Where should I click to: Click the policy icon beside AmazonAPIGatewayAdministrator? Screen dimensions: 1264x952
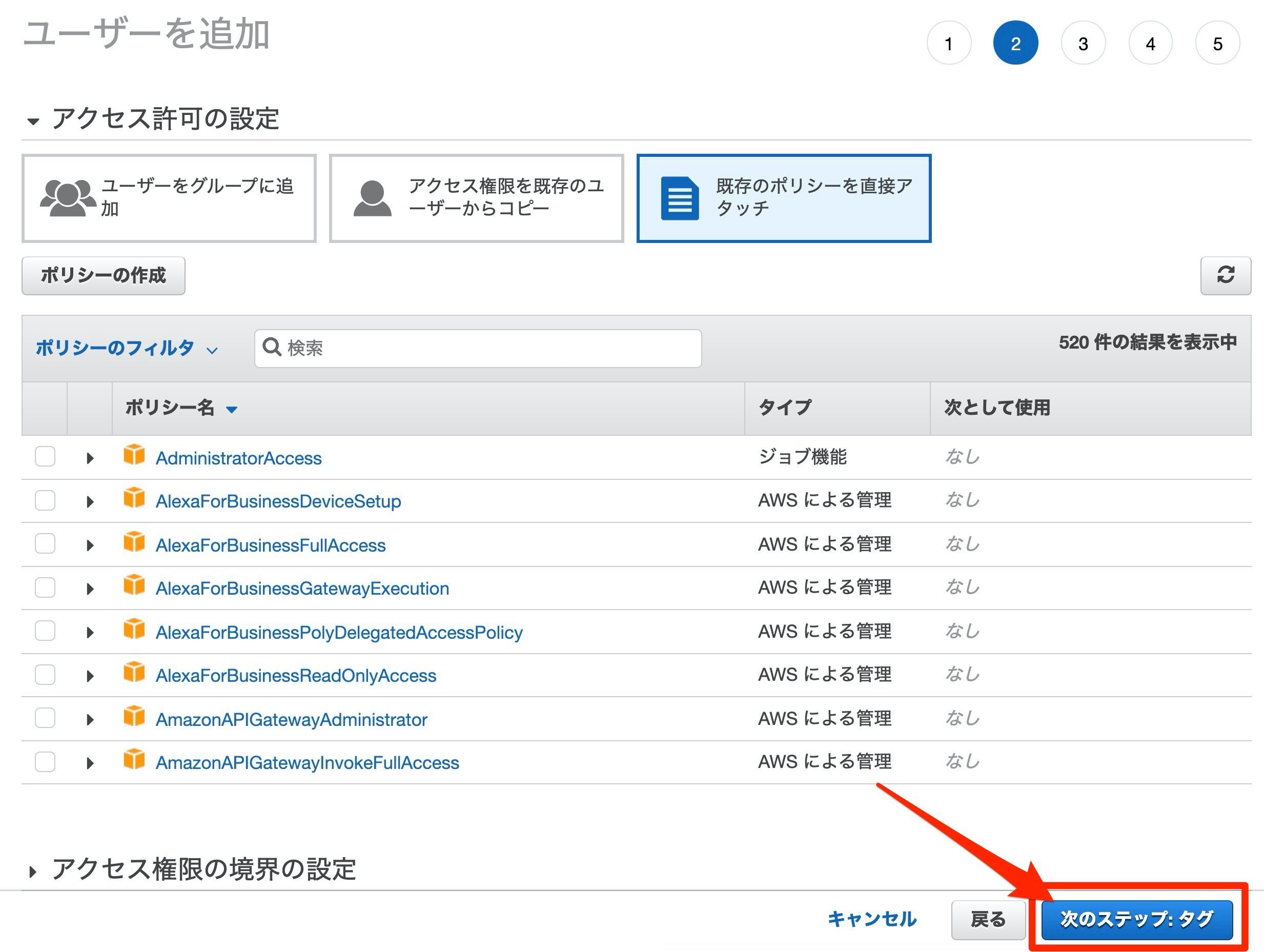click(x=134, y=716)
